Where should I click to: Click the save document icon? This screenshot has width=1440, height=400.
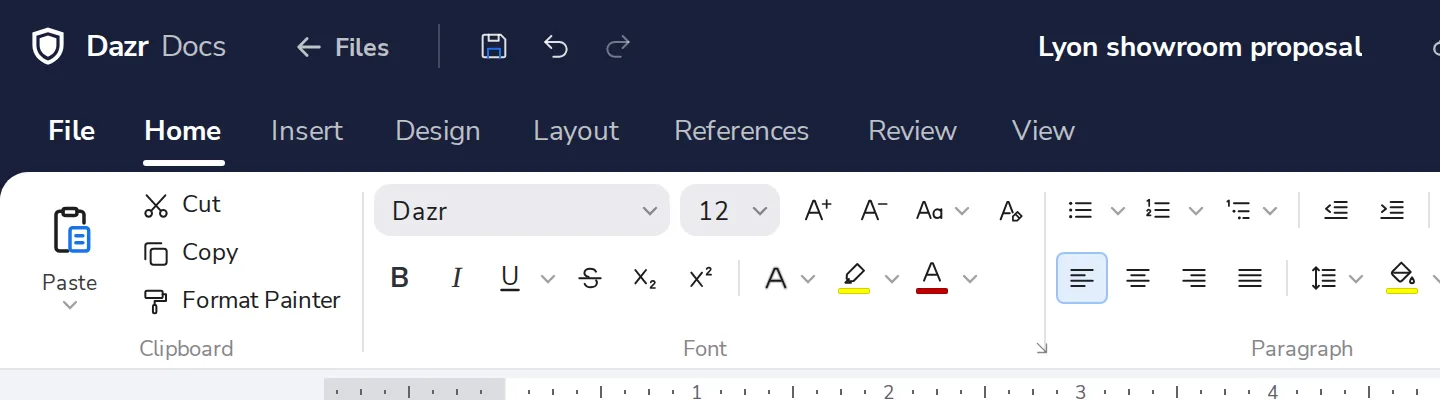[494, 46]
